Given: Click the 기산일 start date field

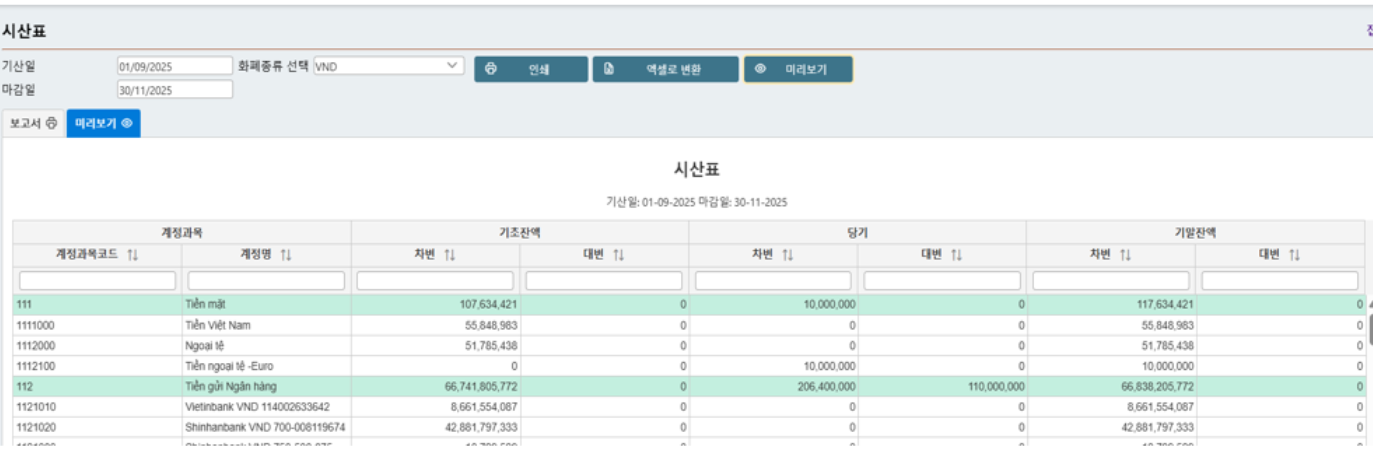Looking at the screenshot, I should [175, 66].
